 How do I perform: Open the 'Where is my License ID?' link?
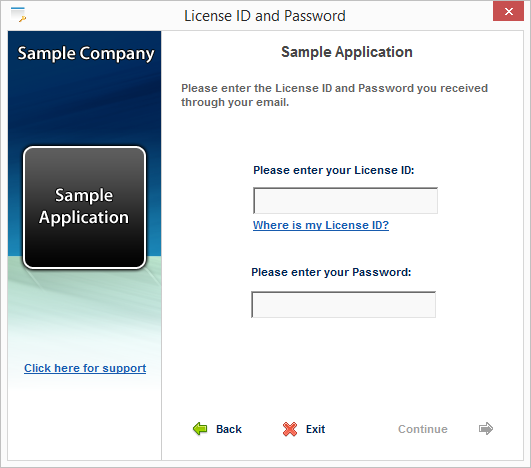[321, 225]
